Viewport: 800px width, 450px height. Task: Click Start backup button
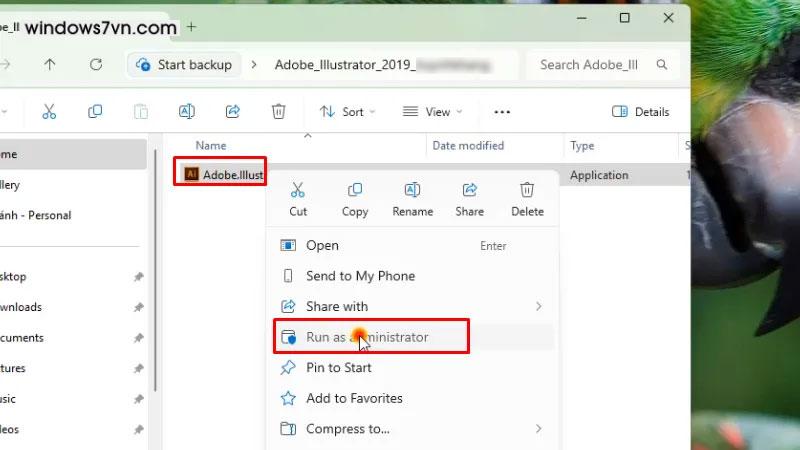(183, 65)
